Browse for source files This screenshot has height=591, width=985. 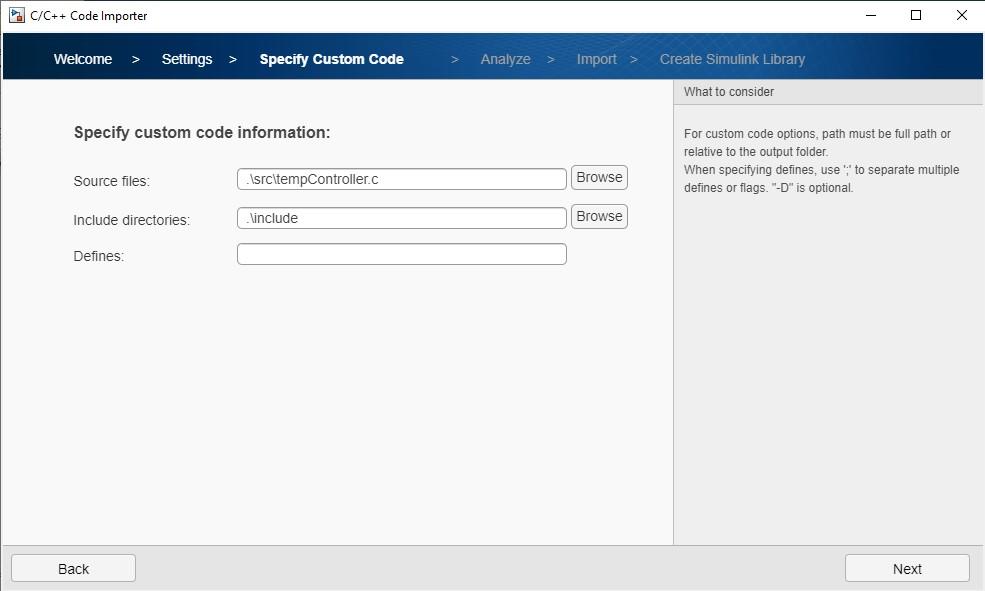tap(599, 178)
